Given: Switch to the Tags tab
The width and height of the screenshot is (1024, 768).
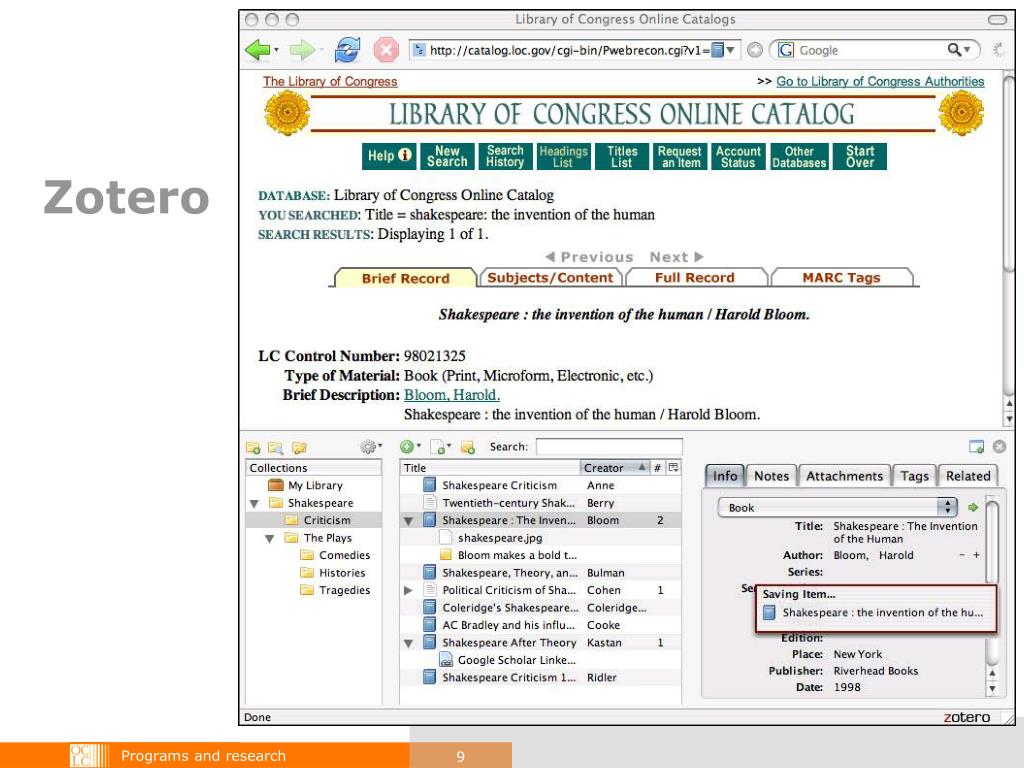Looking at the screenshot, I should 914,476.
